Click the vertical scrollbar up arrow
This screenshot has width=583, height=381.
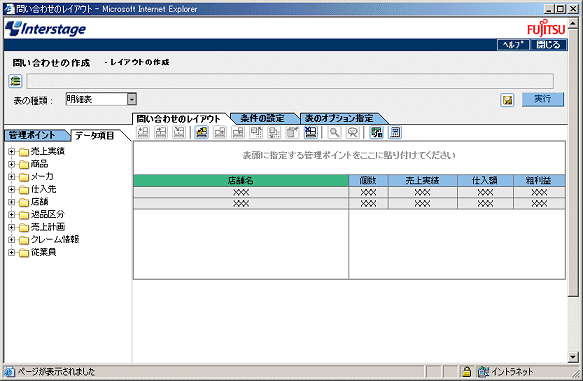(573, 24)
